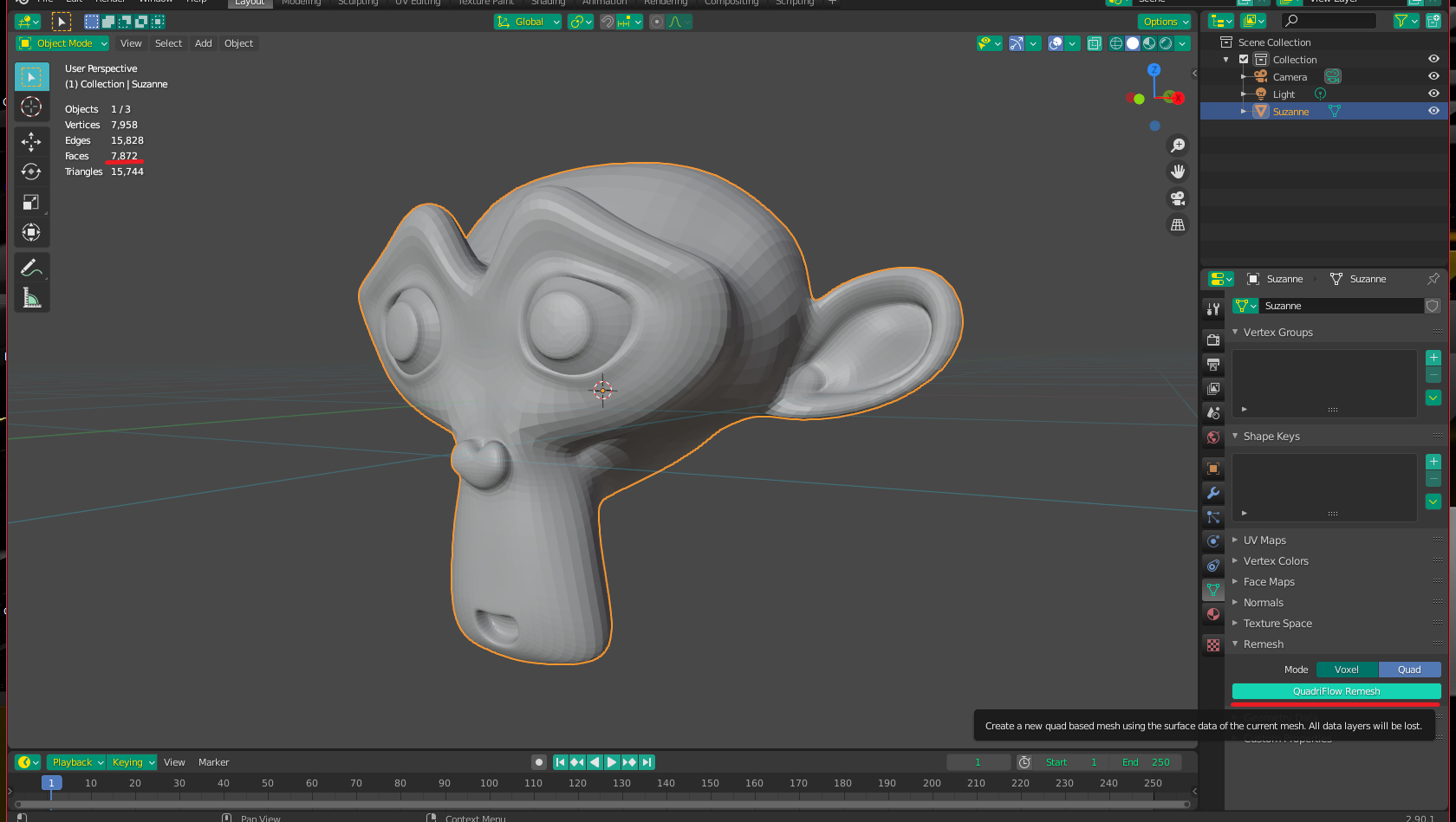Click the QuadriFlow Remesh button

click(x=1336, y=691)
